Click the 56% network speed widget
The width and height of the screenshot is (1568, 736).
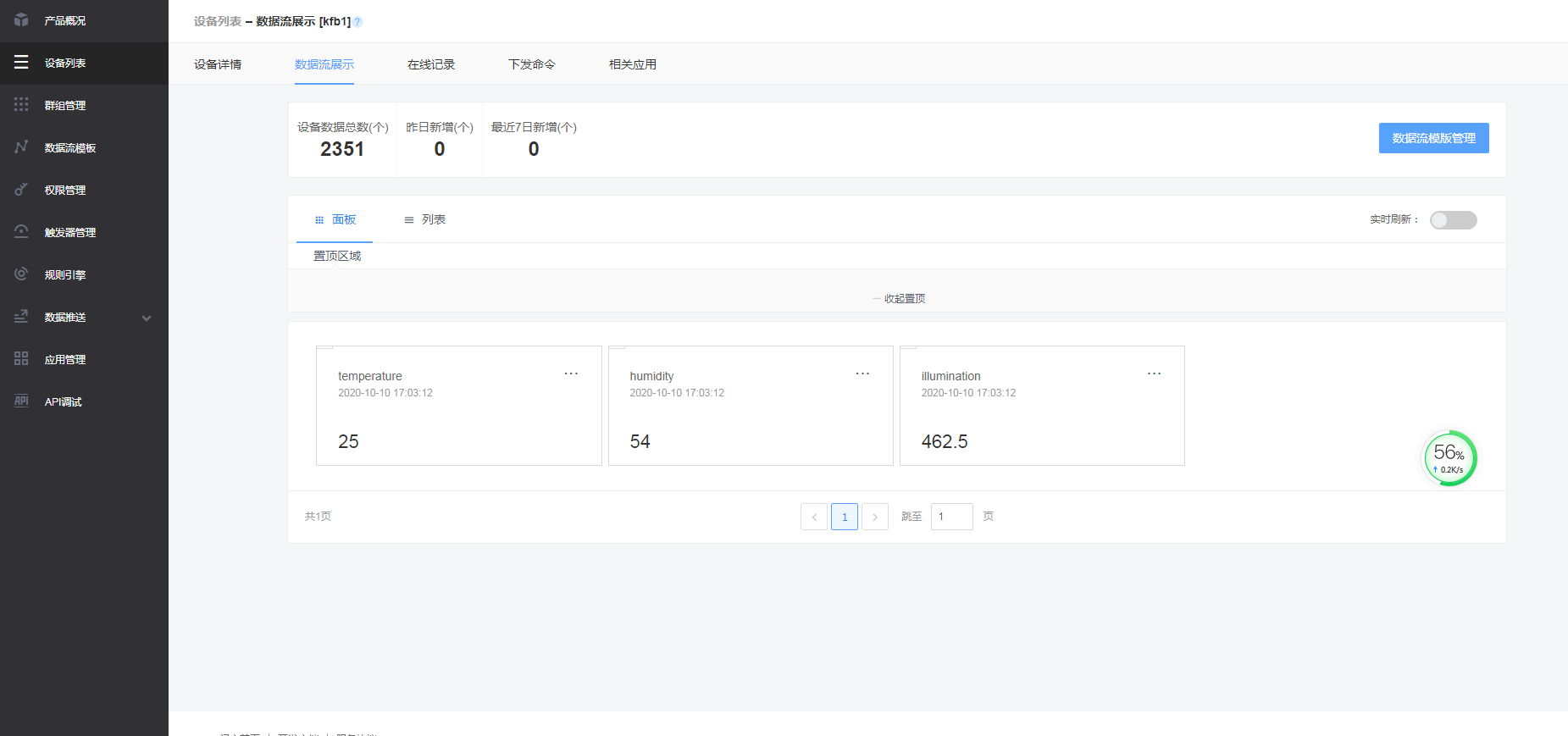point(1449,458)
